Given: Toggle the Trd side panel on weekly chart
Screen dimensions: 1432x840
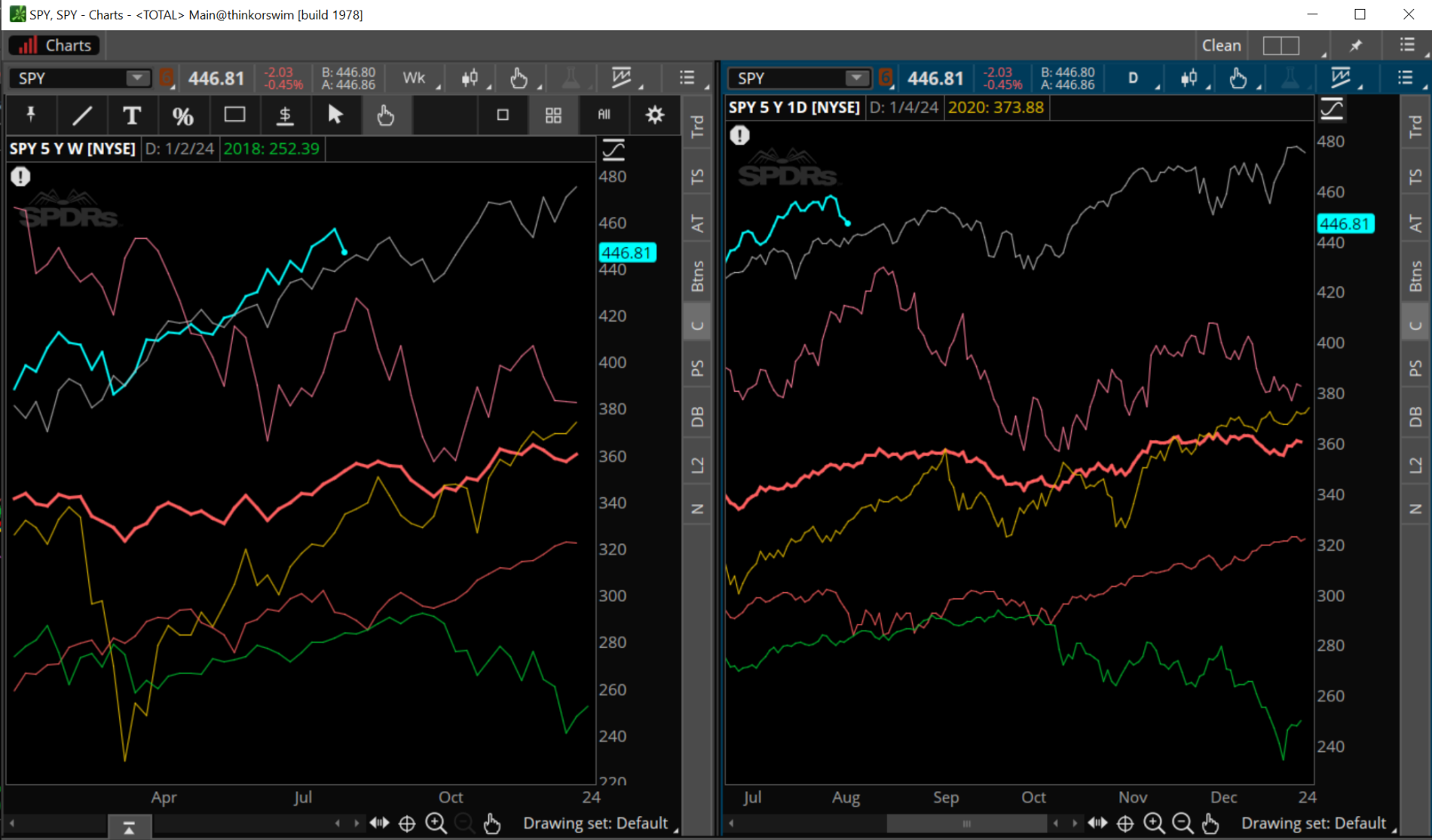Looking at the screenshot, I should click(698, 127).
